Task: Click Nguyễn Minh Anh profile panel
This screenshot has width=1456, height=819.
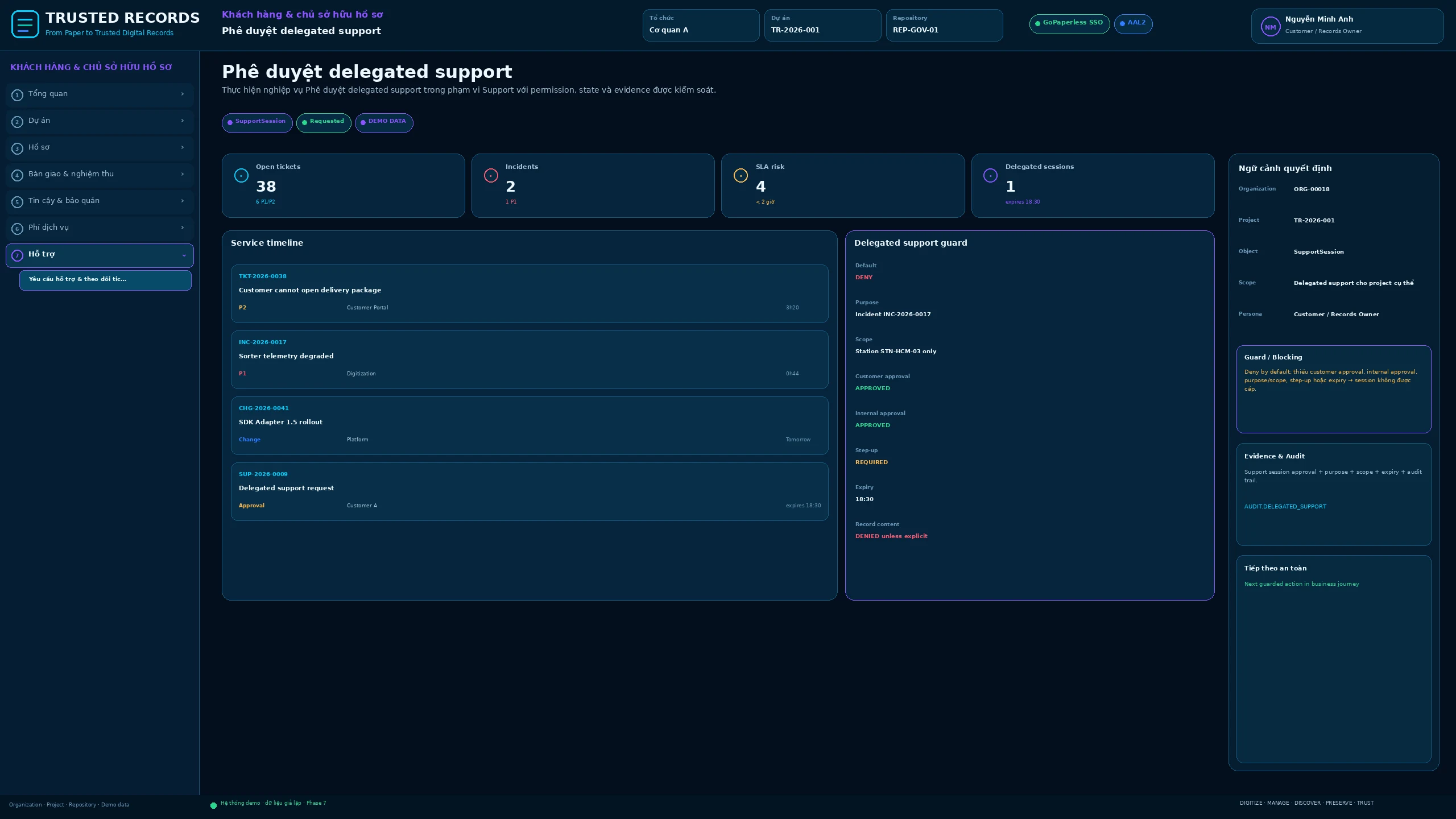Action: pyautogui.click(x=1347, y=26)
